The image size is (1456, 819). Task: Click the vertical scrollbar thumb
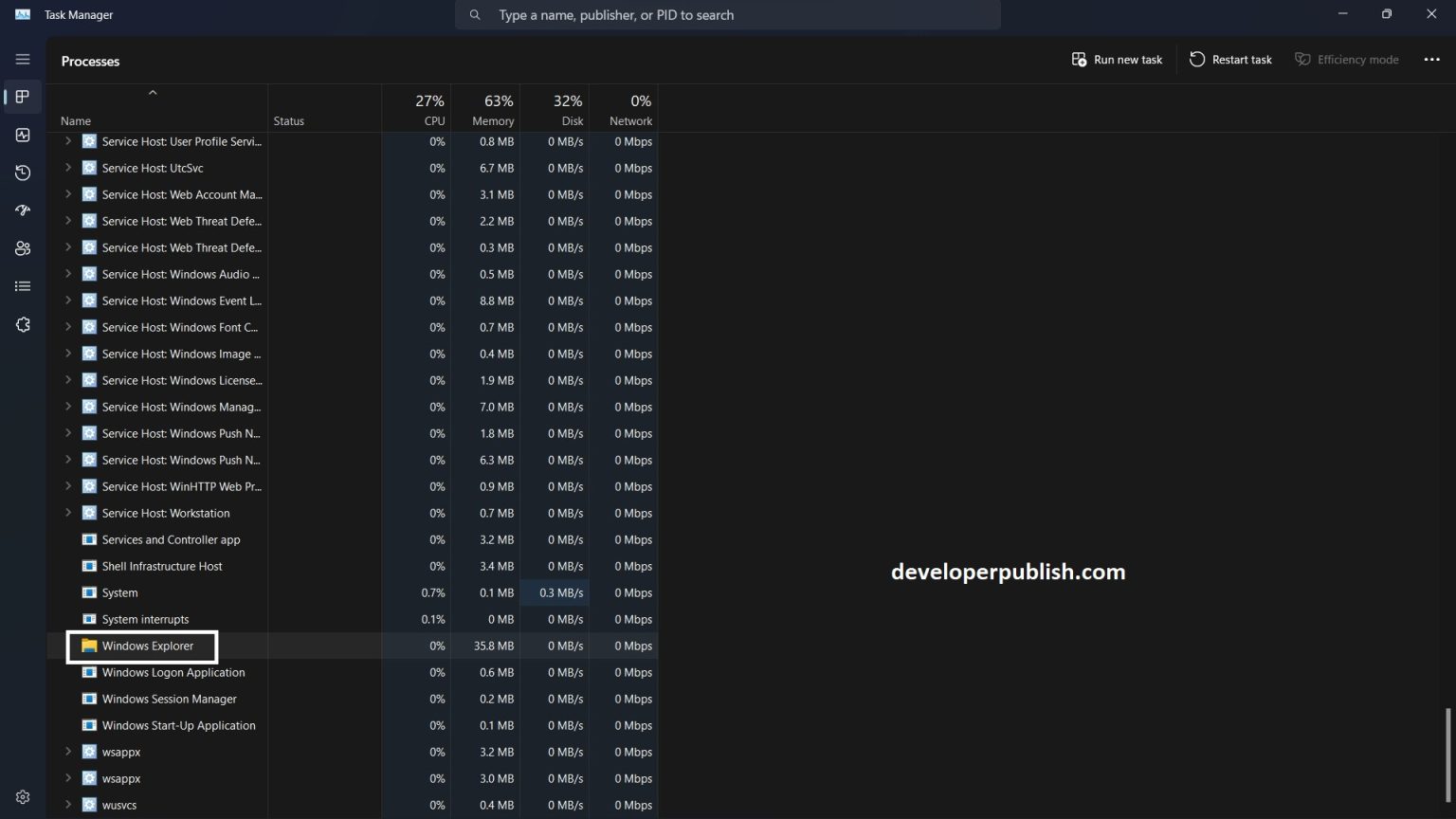1447,754
